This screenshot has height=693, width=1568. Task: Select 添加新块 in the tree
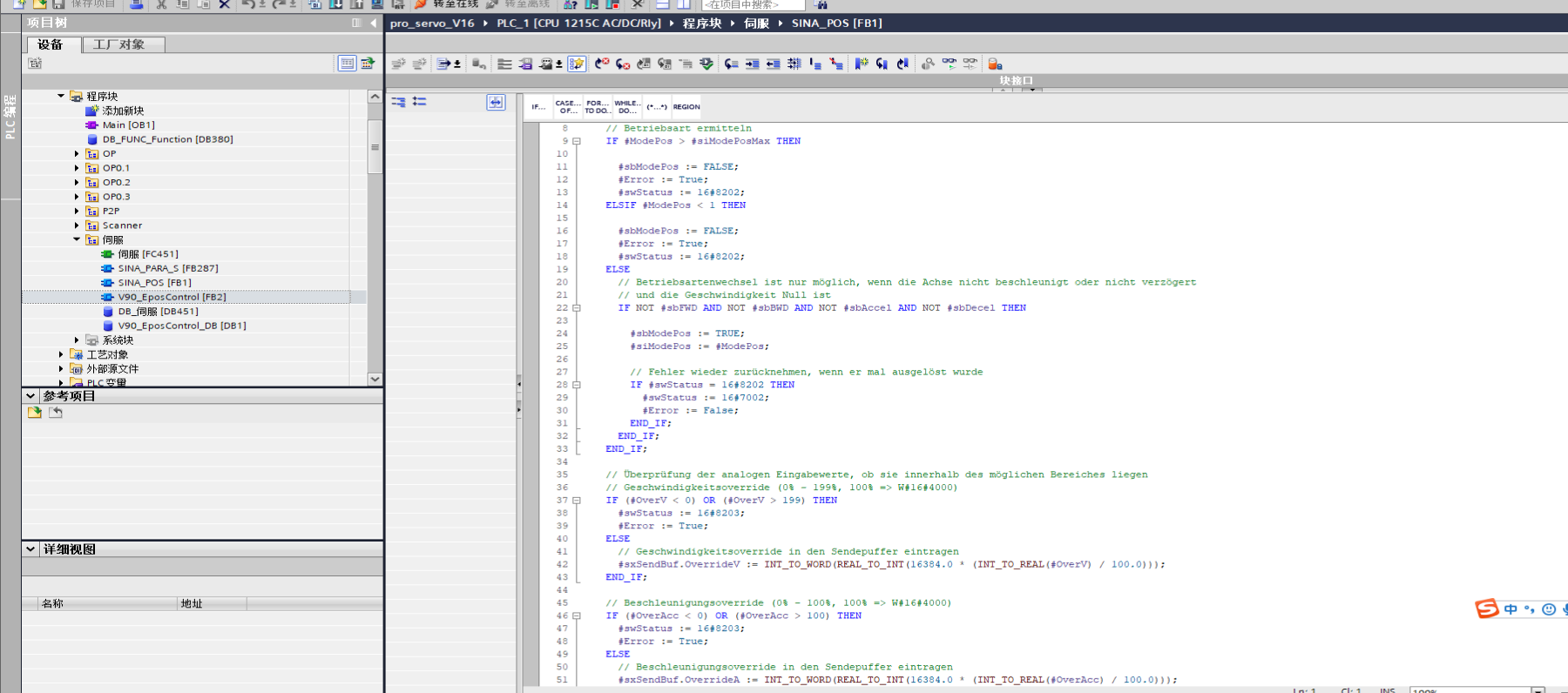(123, 111)
